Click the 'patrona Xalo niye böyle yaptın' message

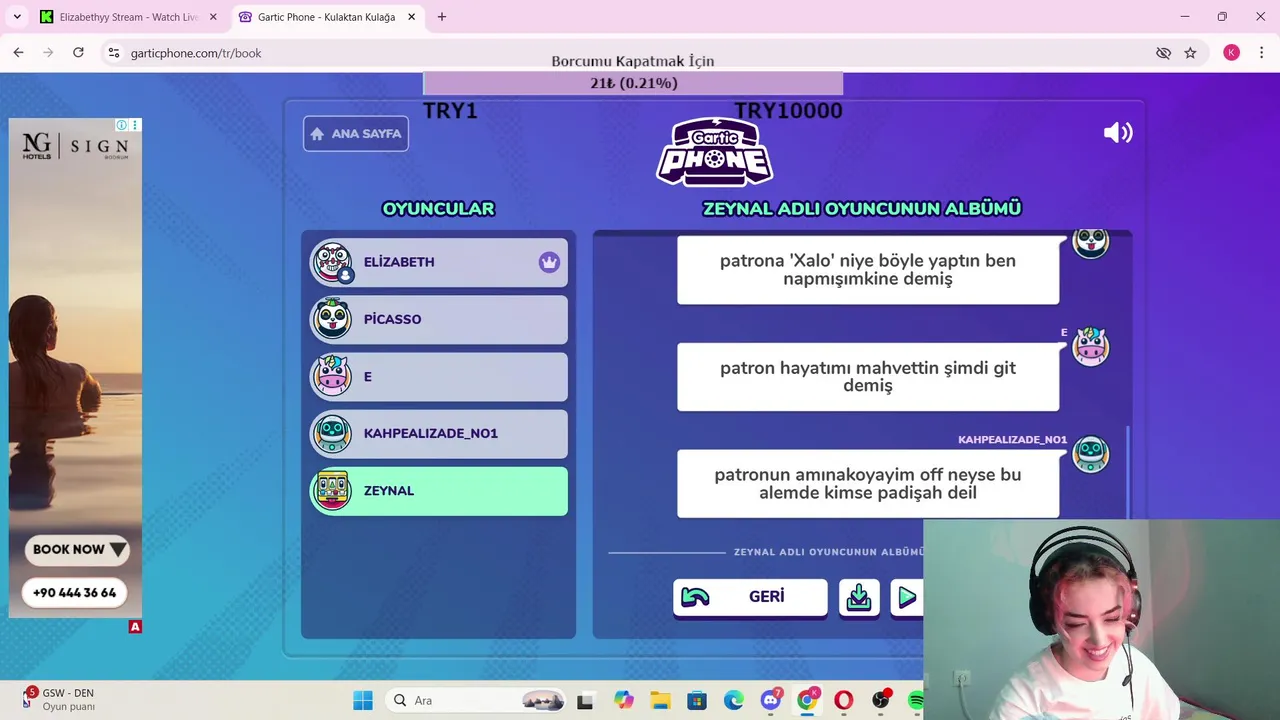click(x=868, y=270)
